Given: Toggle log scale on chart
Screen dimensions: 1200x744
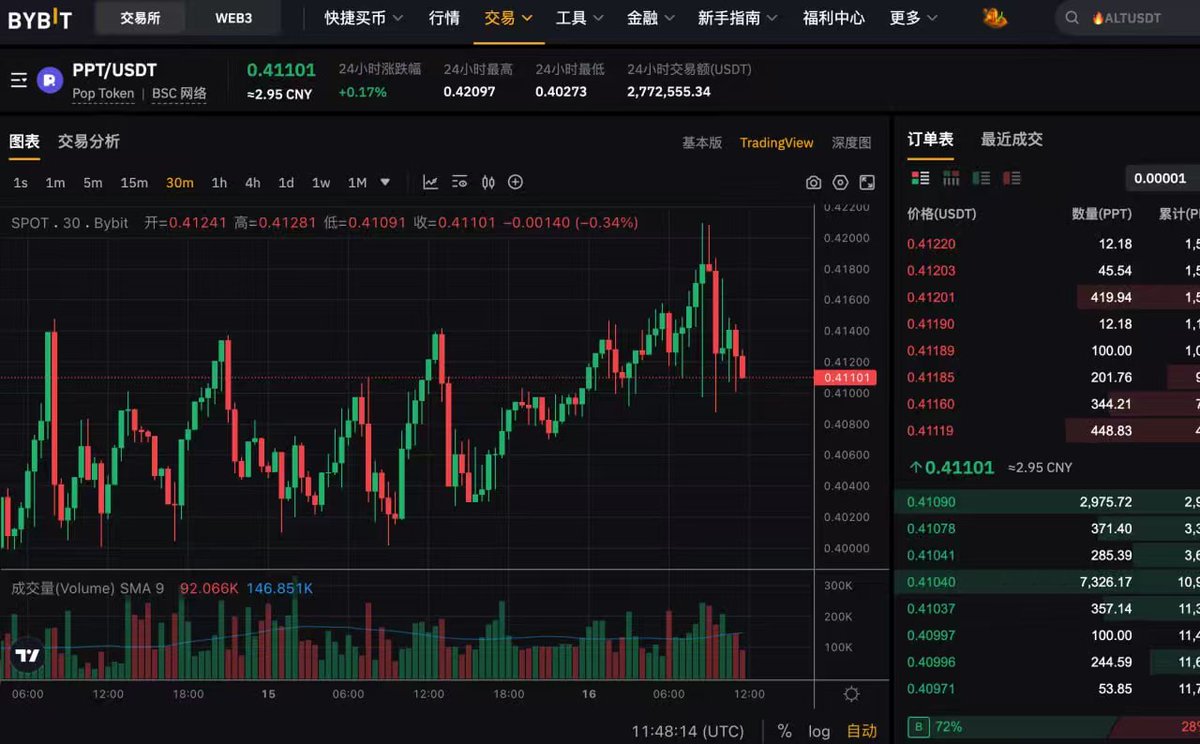Looking at the screenshot, I should 819,731.
